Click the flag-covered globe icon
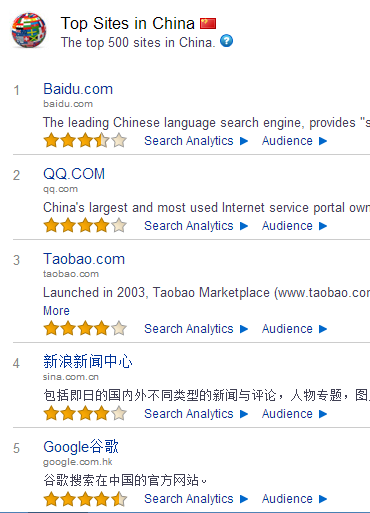Screen dimensions: 370x513 coord(29,30)
